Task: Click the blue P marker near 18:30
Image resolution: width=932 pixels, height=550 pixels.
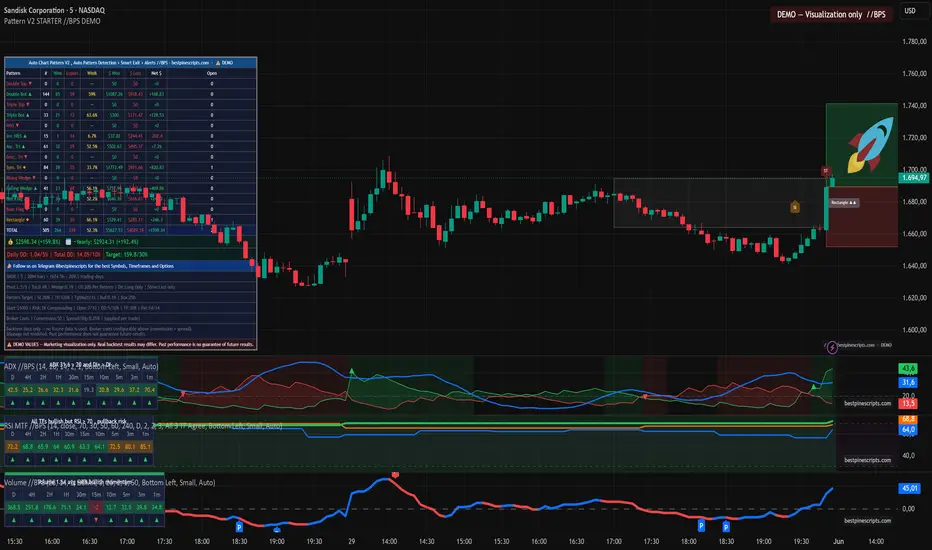Action: [239, 527]
